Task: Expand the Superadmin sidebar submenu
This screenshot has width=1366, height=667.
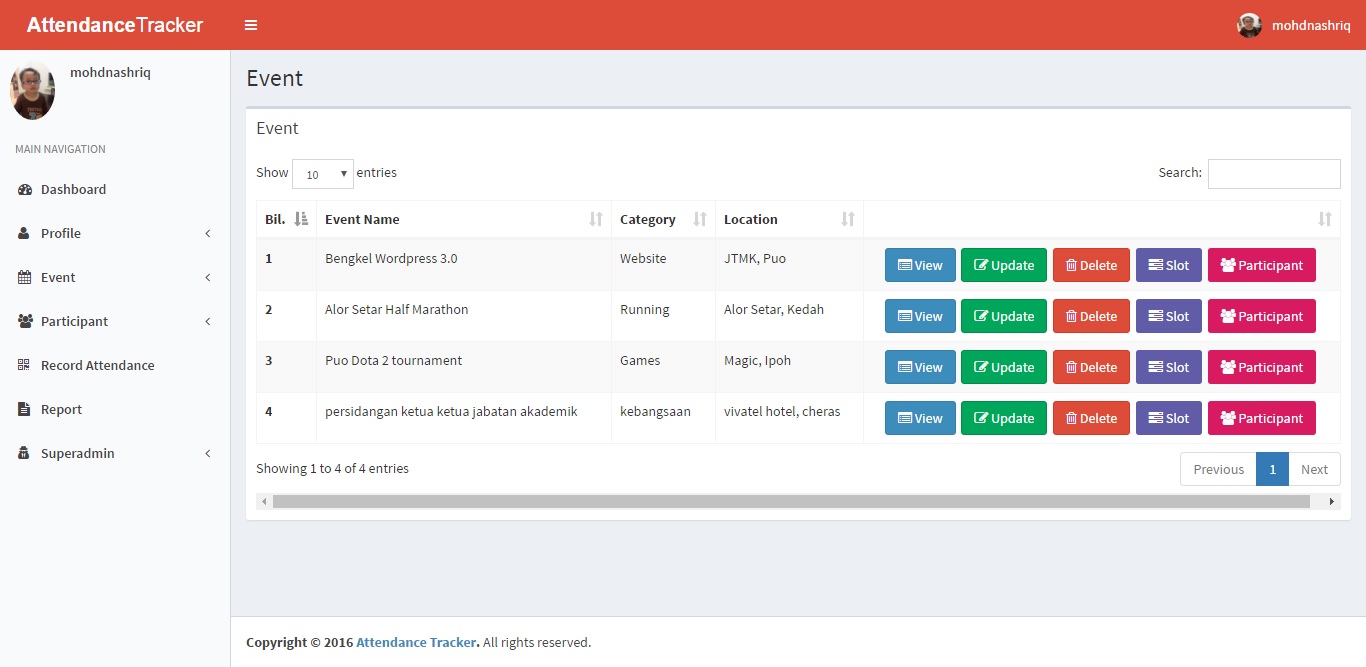Action: point(115,453)
